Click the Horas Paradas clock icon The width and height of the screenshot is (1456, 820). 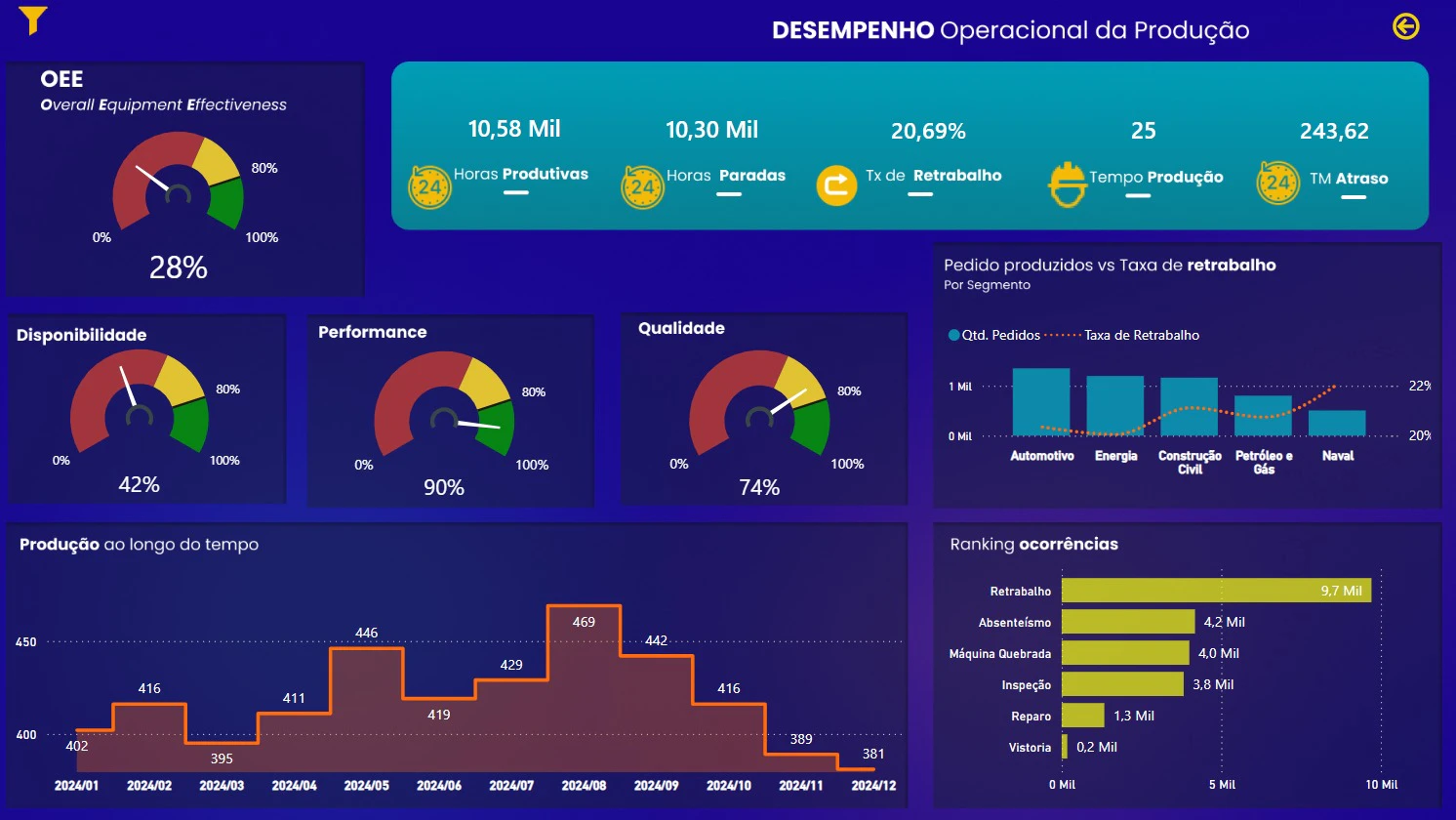[x=642, y=186]
